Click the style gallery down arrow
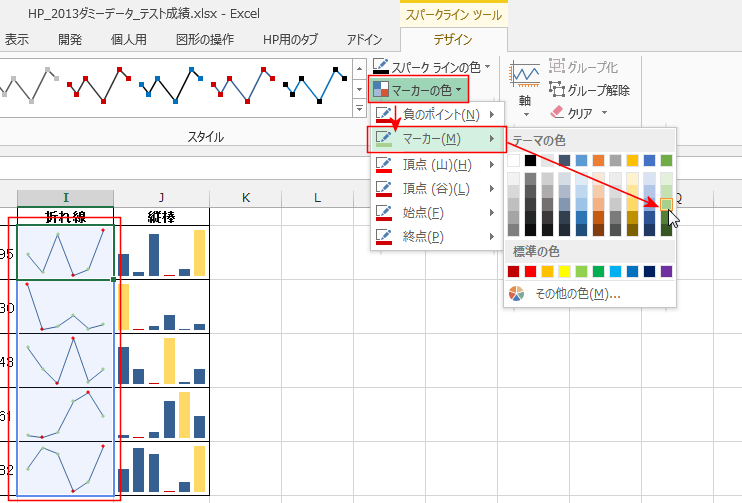 point(359,89)
